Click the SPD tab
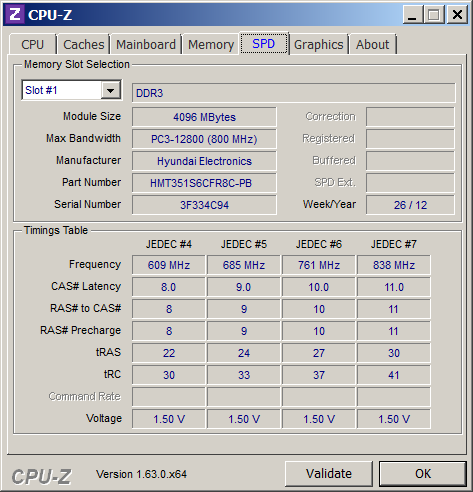The image size is (473, 492). [x=264, y=43]
